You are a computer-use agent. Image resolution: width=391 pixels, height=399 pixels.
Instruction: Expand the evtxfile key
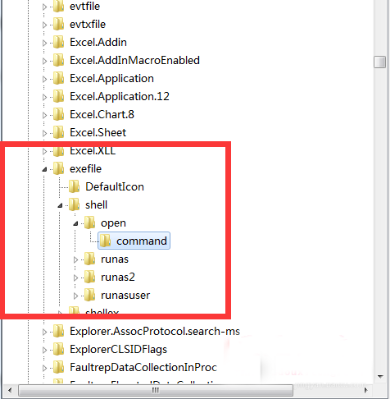(44, 25)
